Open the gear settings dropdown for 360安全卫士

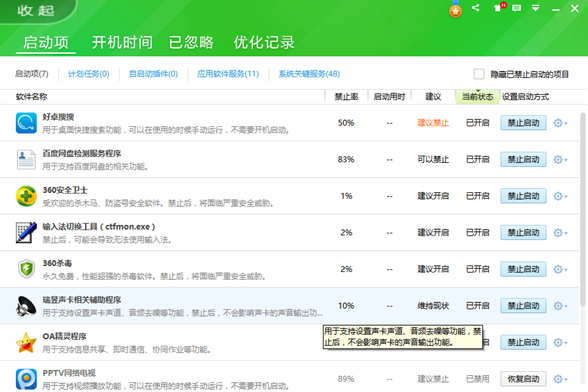tap(560, 196)
